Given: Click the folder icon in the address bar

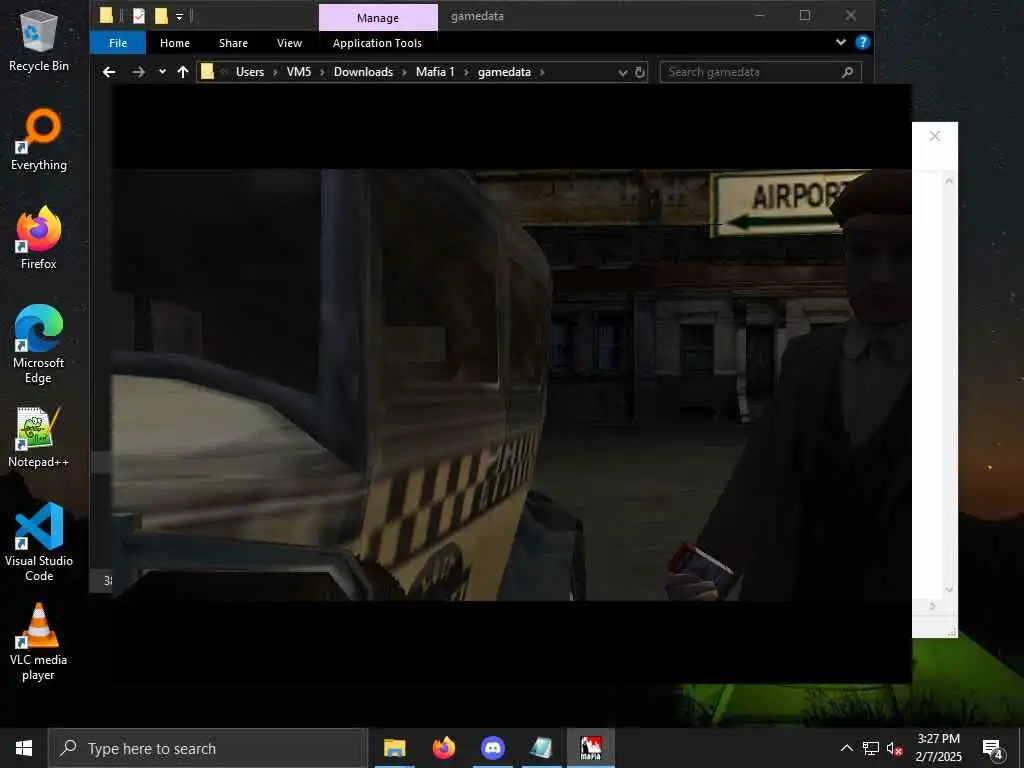Looking at the screenshot, I should coord(207,72).
